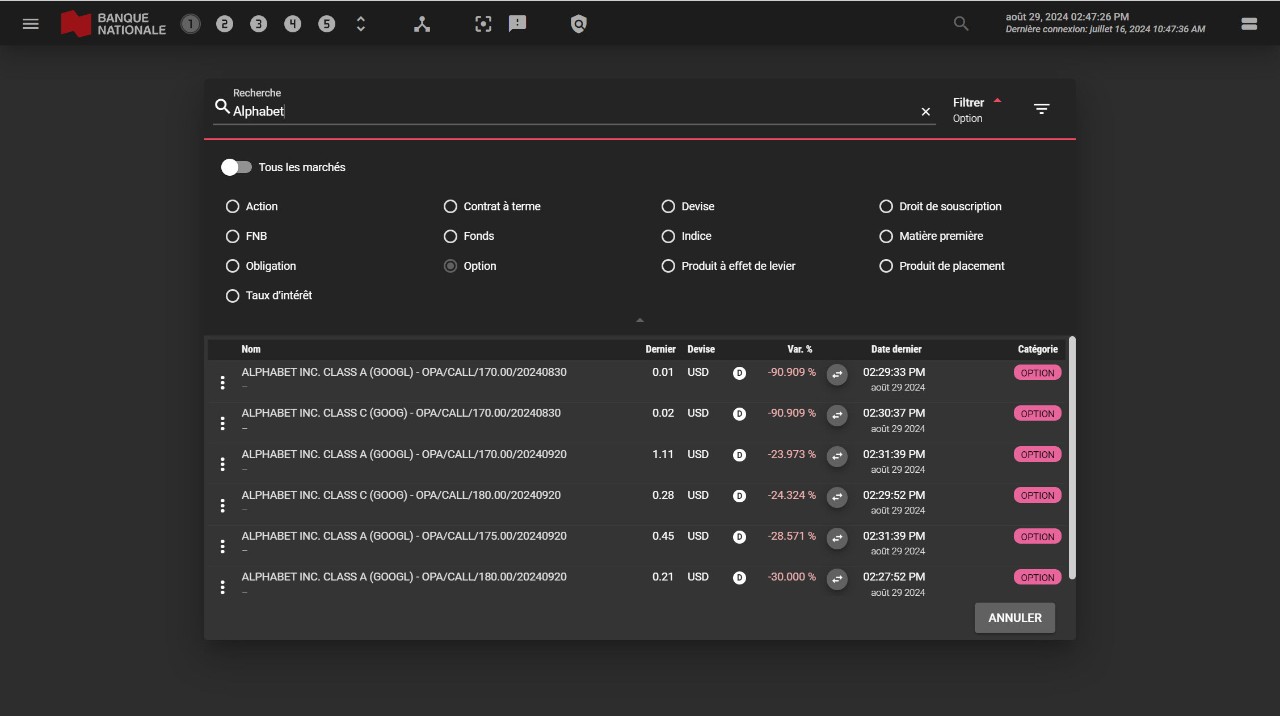This screenshot has height=716, width=1280.
Task: Click the ANNULER button
Action: pos(1015,618)
